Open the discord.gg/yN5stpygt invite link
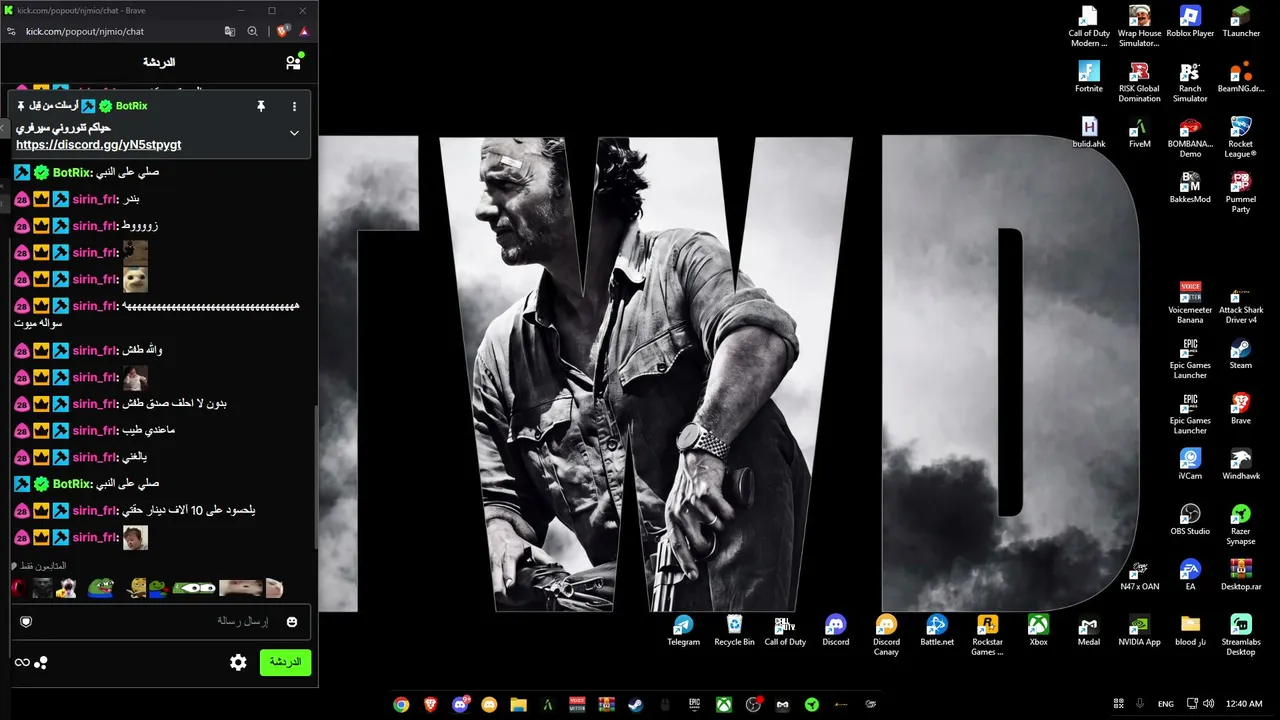 pyautogui.click(x=99, y=145)
